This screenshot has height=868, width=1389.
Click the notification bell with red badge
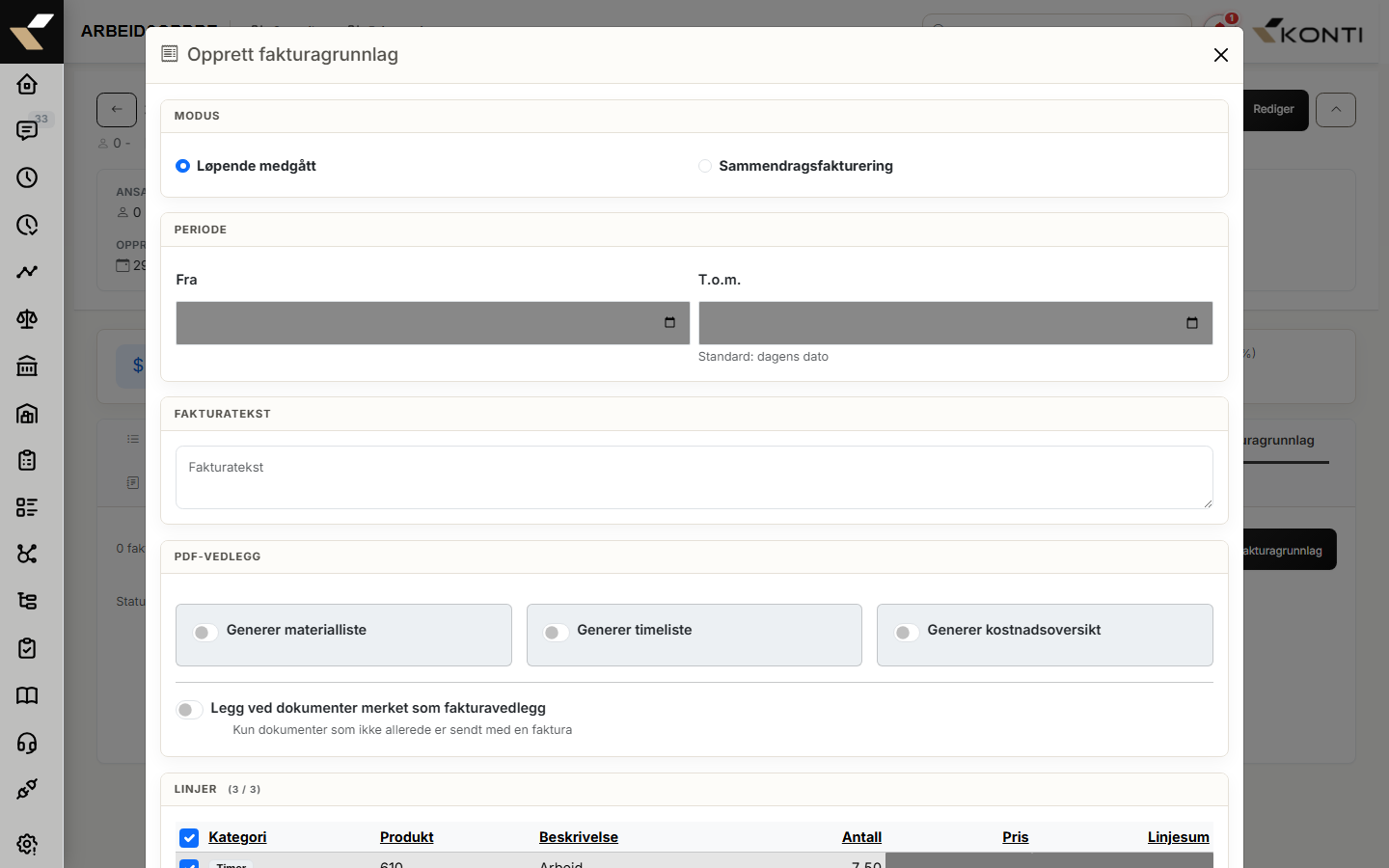pos(1220,27)
